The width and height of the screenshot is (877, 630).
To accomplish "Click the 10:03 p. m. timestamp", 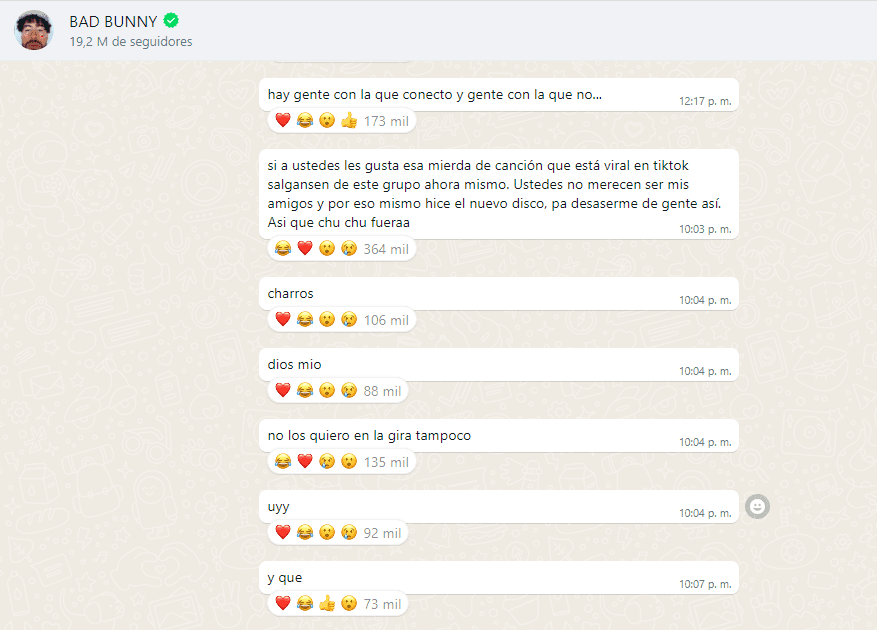I will coord(705,229).
